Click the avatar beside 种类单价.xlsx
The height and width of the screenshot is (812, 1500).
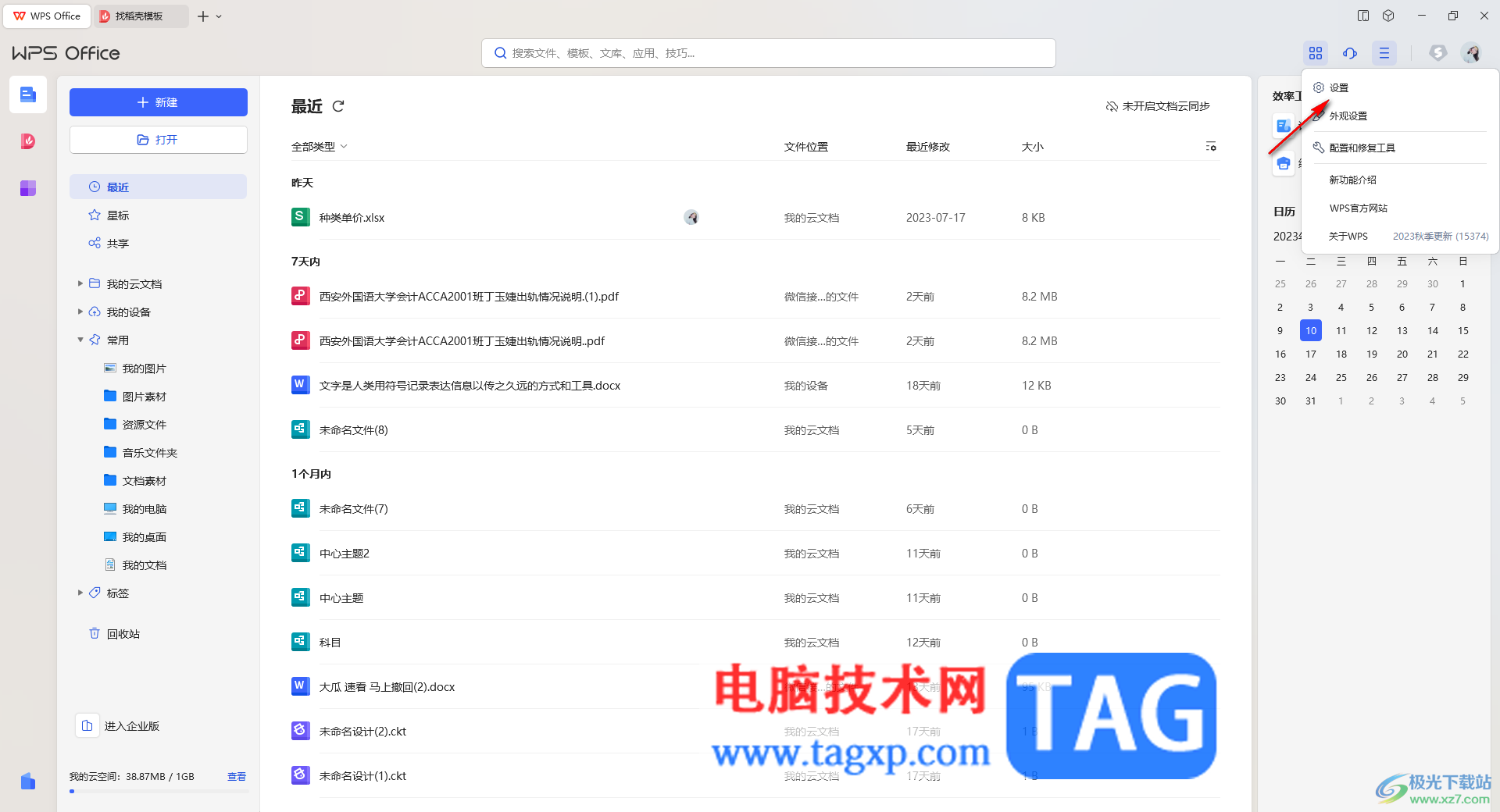coord(691,218)
